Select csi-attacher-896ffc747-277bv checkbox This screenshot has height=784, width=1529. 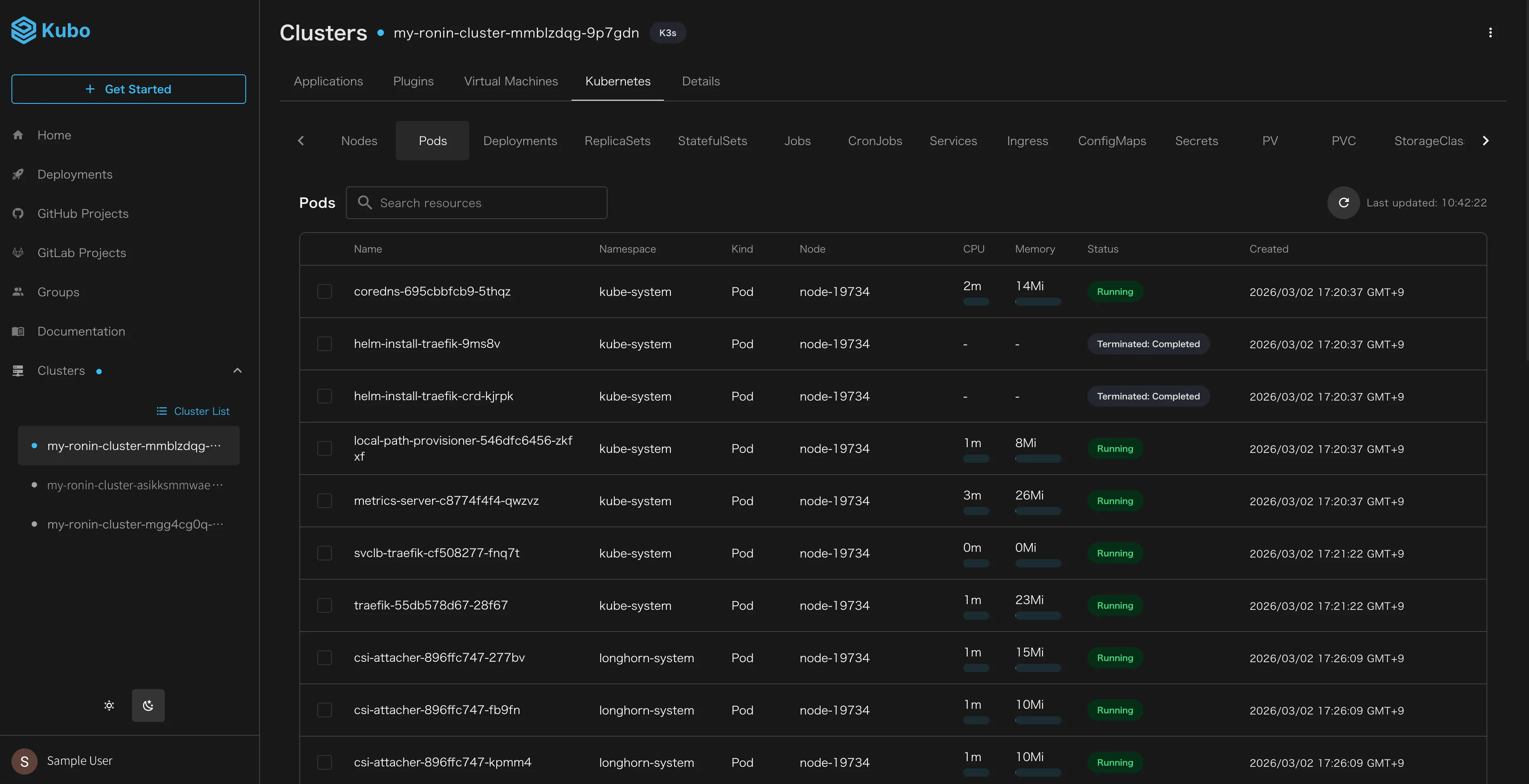325,657
